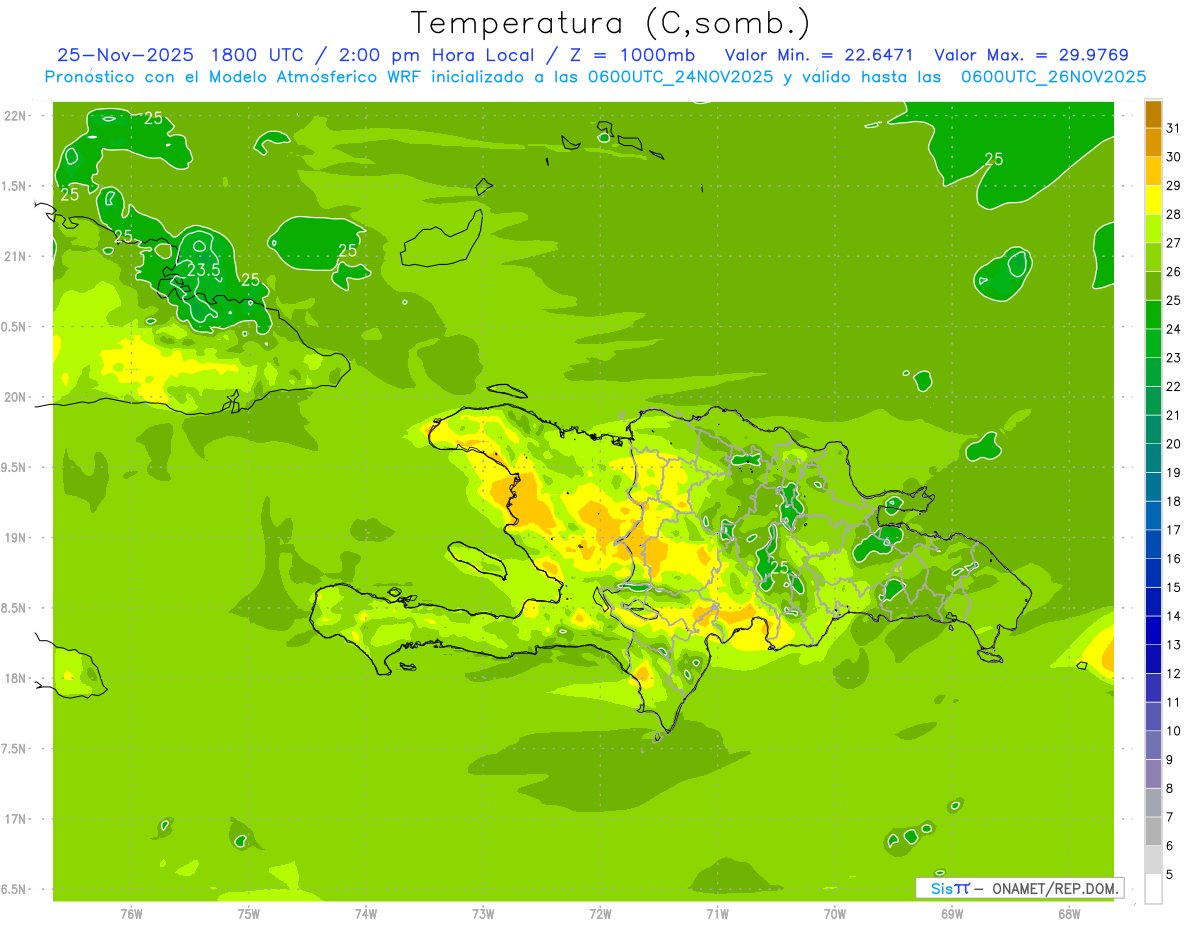Click legend value "8"

pos(1170,789)
